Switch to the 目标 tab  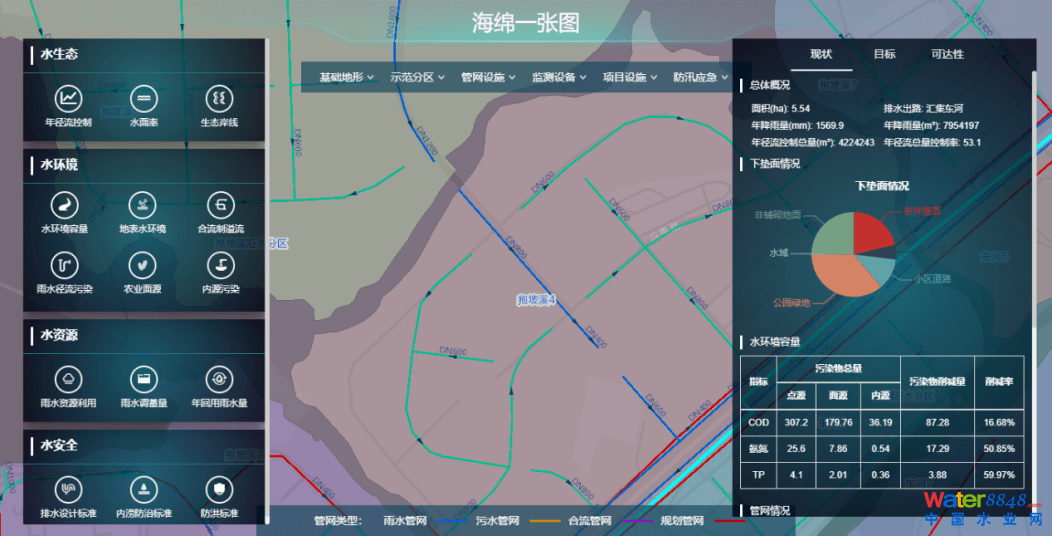point(884,54)
